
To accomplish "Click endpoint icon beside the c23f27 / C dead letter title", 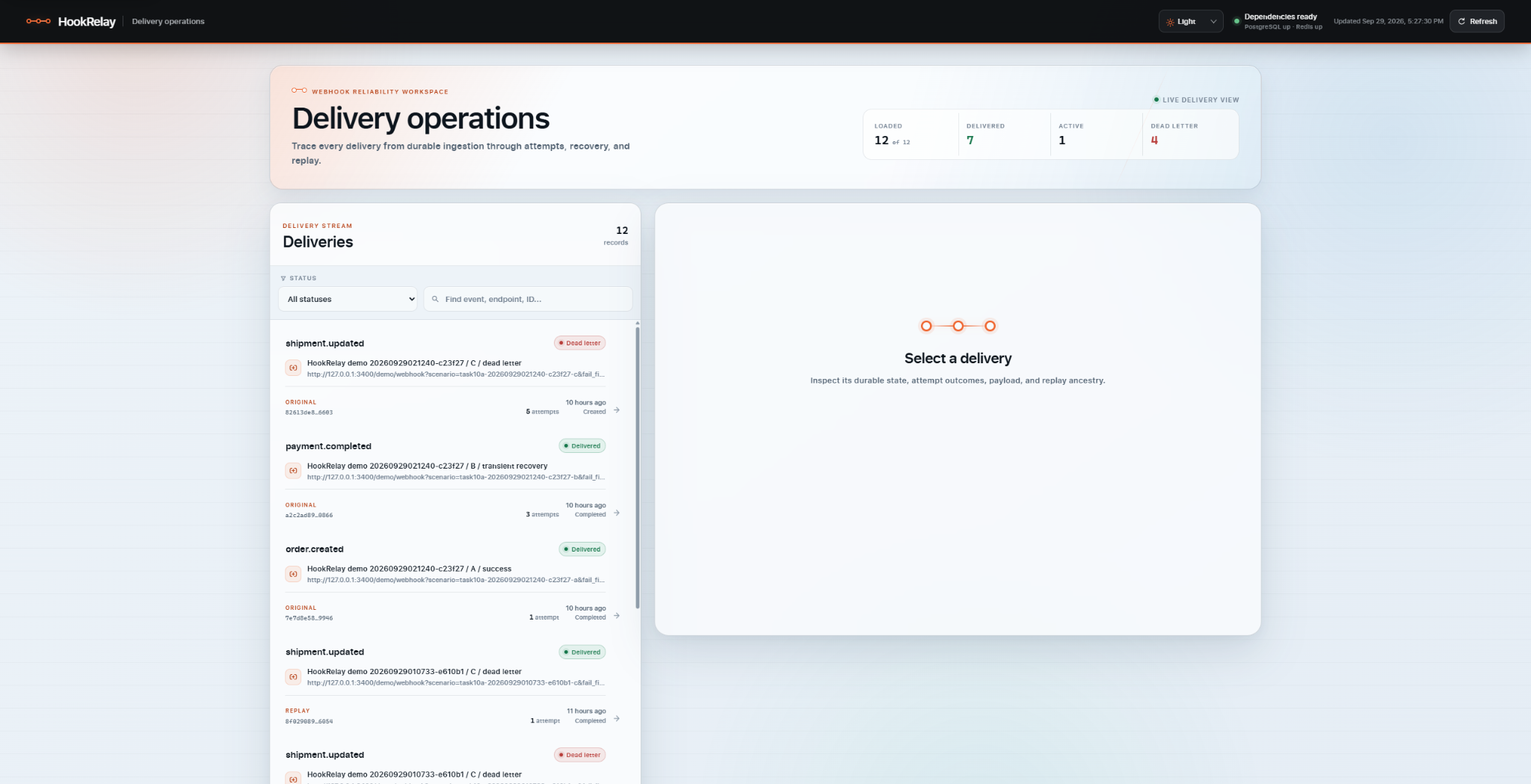I will coord(293,368).
